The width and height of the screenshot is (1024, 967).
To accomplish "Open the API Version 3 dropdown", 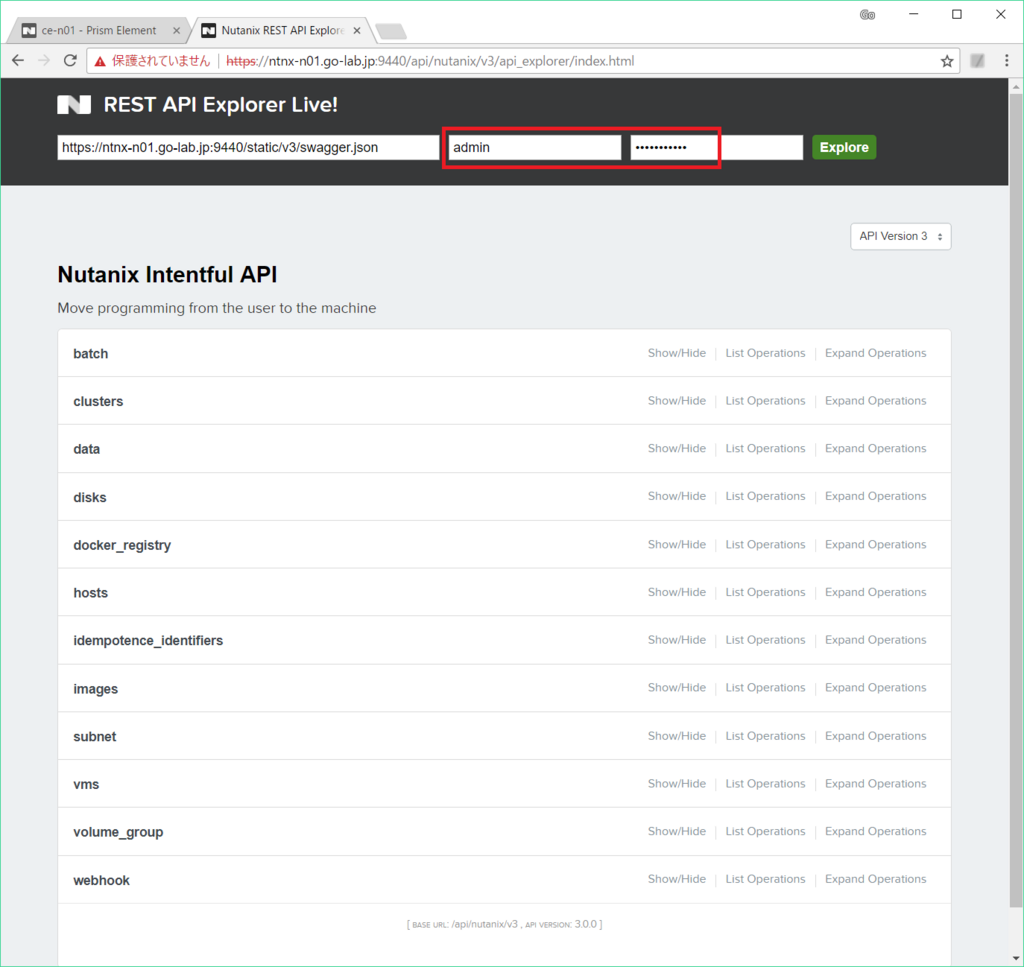I will [x=899, y=236].
